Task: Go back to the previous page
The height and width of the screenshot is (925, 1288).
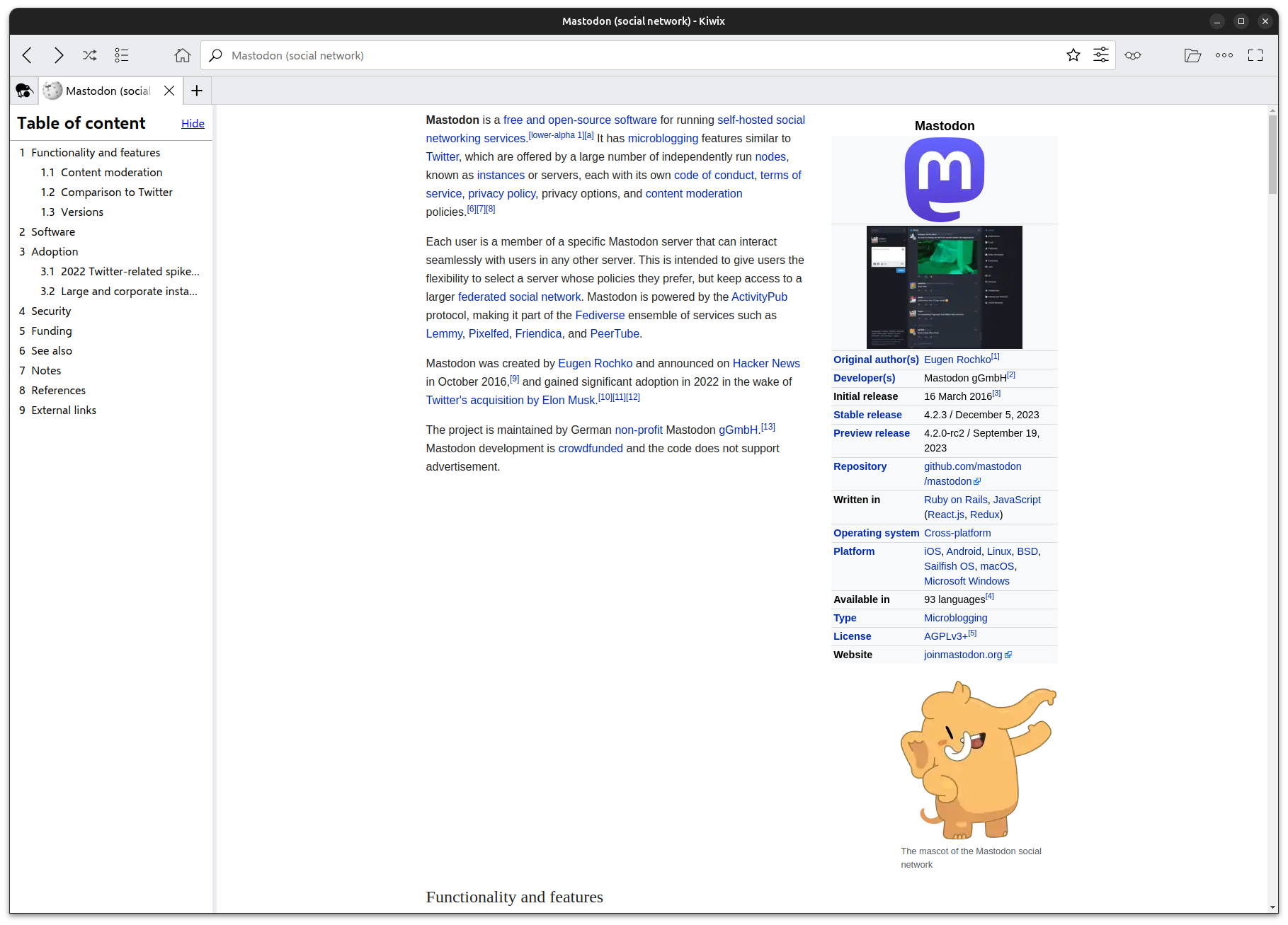Action: coord(27,55)
